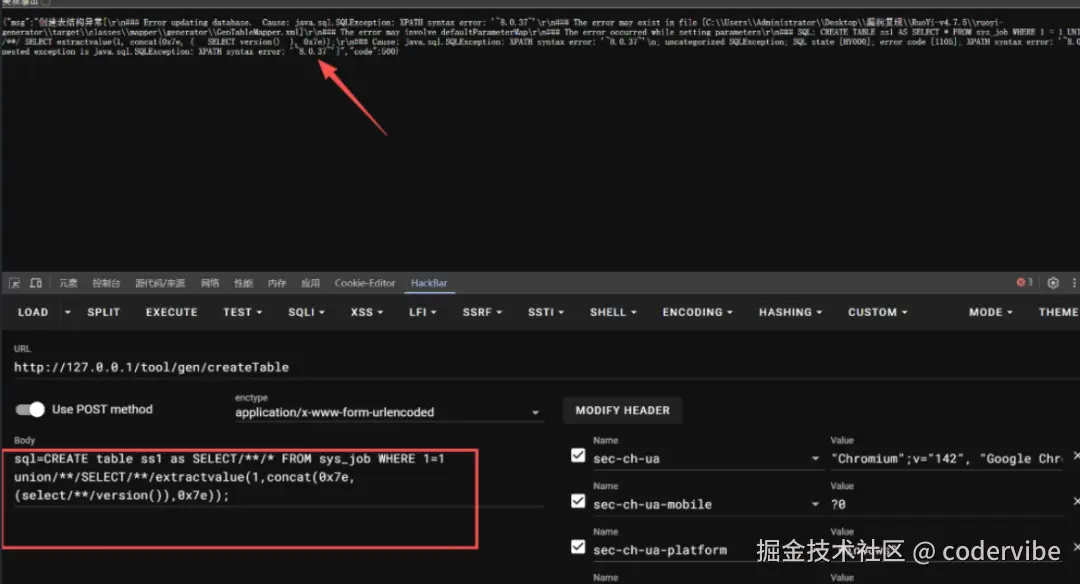
Task: Select the HackBar tab
Action: [429, 283]
